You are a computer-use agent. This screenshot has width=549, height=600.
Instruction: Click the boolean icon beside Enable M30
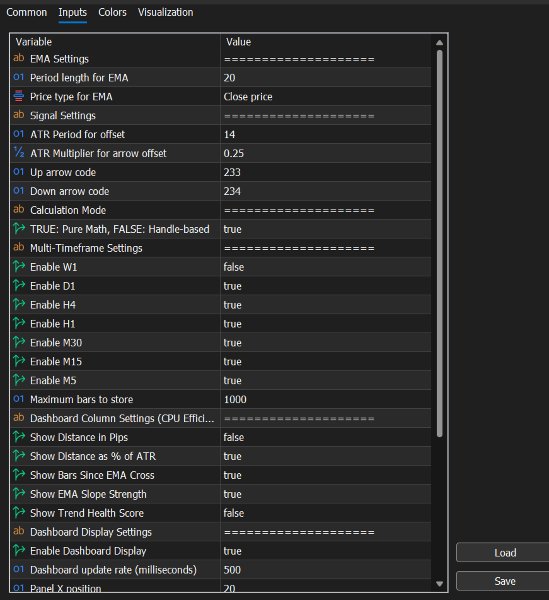click(18, 342)
